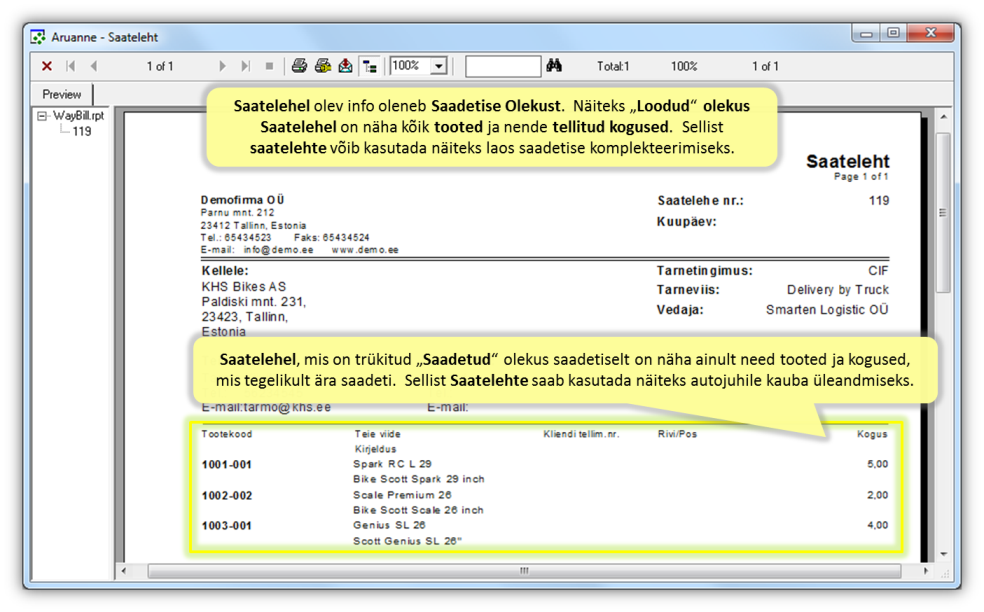984x612 pixels.
Task: Close the Aruanne - Saateleht window
Action: pos(931,33)
